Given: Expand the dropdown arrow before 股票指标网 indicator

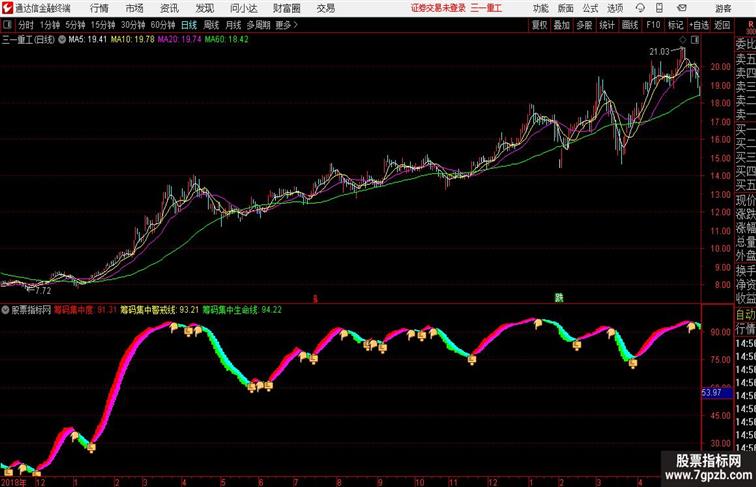Looking at the screenshot, I should pos(5,310).
